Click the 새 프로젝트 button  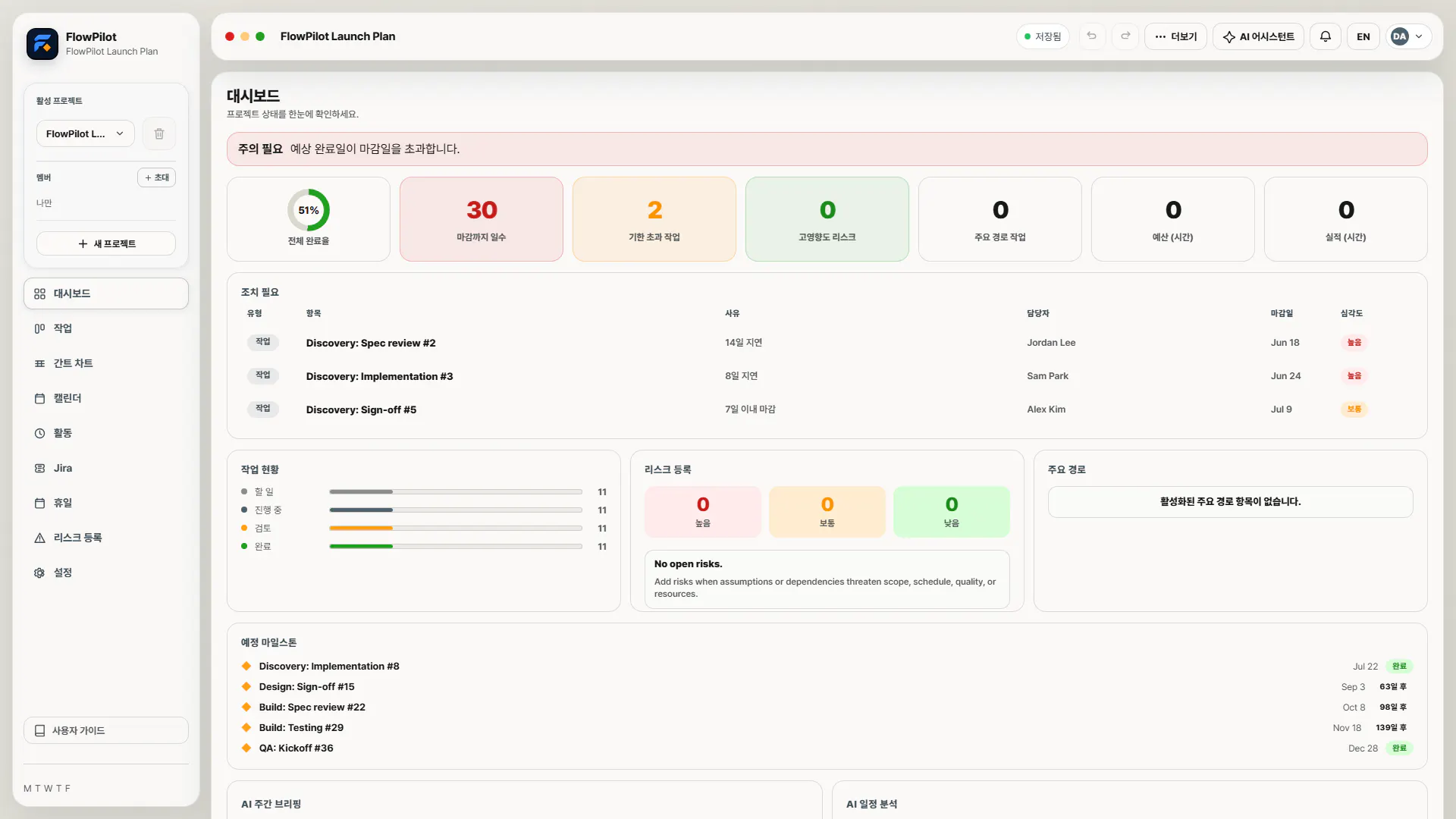106,243
